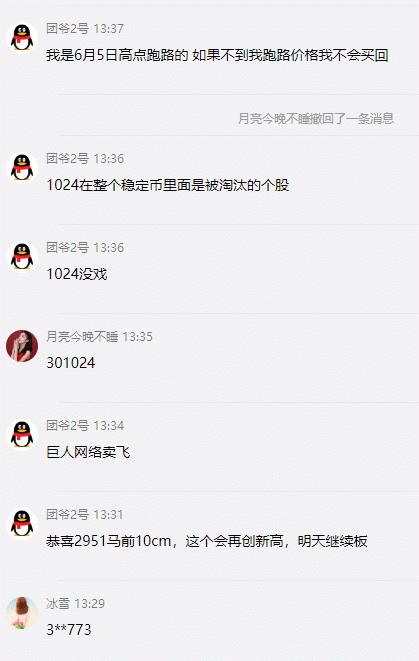Click the message starting '恭喜2951马前10cm'
This screenshot has width=419, height=661.
[207, 541]
